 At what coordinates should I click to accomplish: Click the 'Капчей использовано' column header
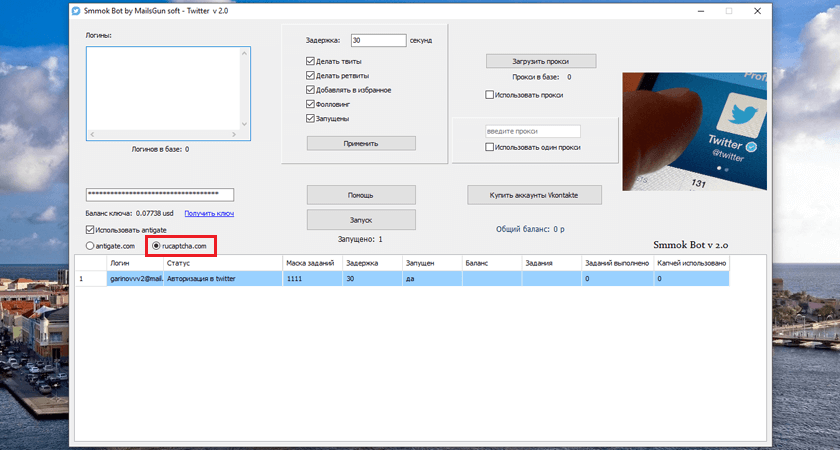click(691, 264)
